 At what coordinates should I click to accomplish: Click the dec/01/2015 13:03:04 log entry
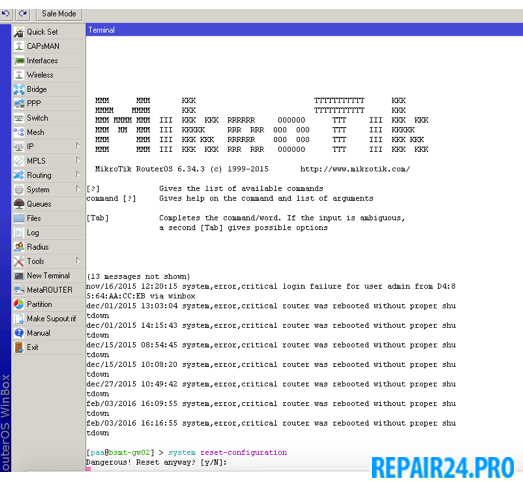coord(271,311)
